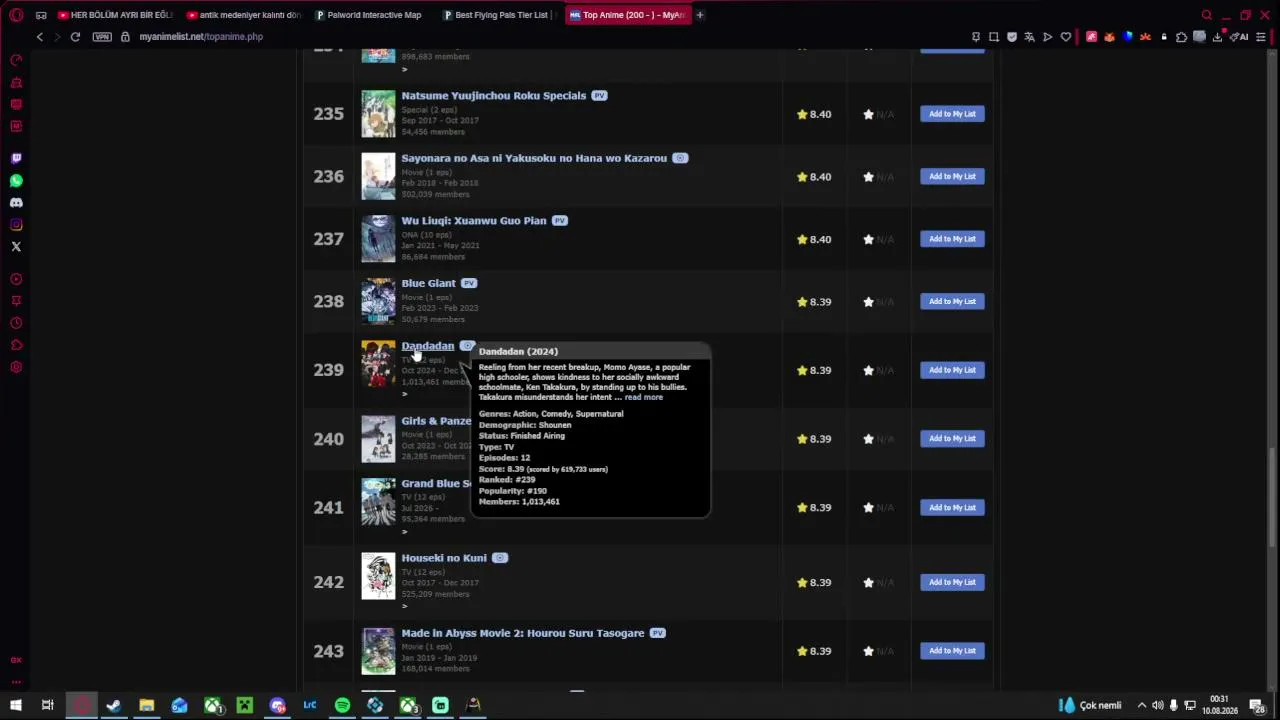Switch to the Palworld Interactive Map tab

pyautogui.click(x=368, y=15)
